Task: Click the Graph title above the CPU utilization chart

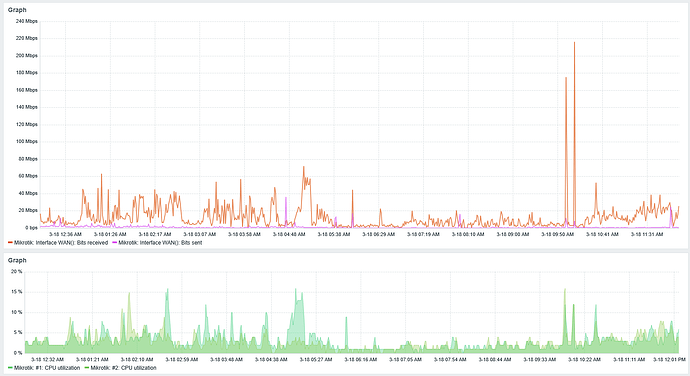Action: 17,260
